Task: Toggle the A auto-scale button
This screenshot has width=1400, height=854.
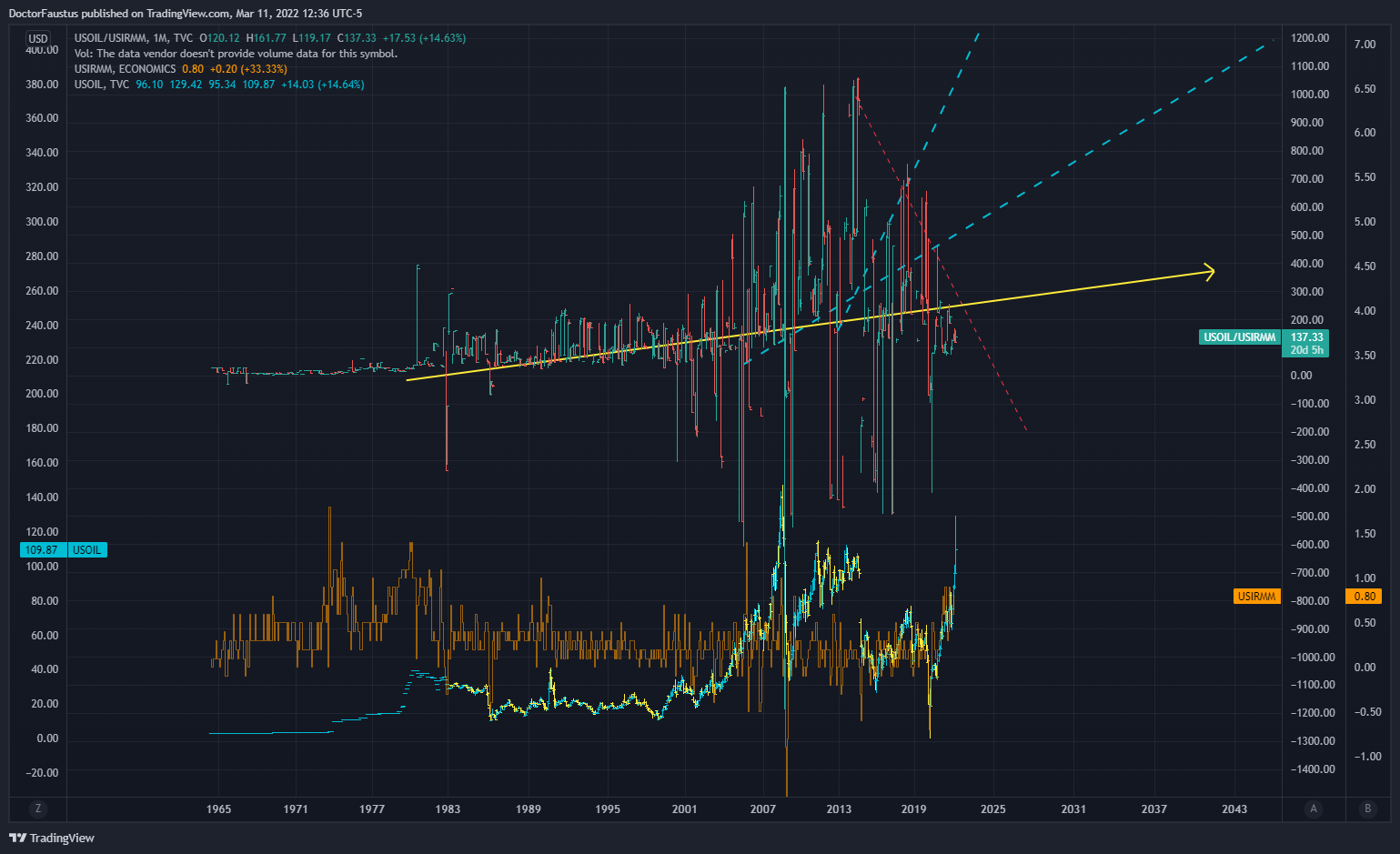Action: pos(1313,809)
